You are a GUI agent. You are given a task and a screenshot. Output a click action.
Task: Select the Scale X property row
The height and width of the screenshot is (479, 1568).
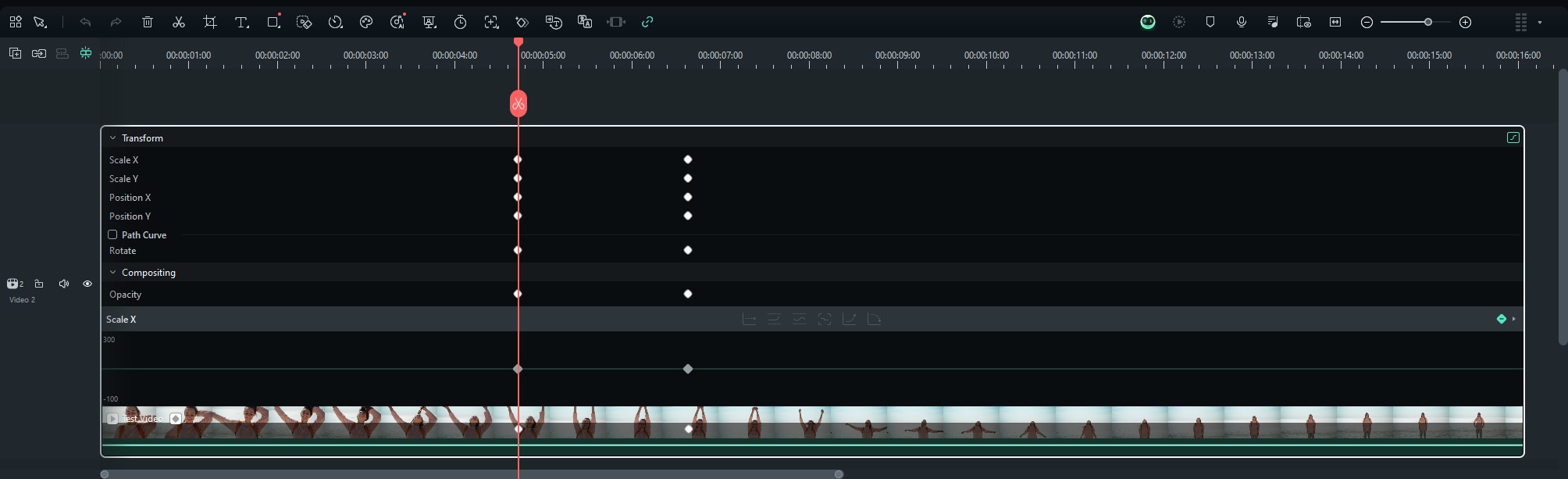(x=812, y=159)
